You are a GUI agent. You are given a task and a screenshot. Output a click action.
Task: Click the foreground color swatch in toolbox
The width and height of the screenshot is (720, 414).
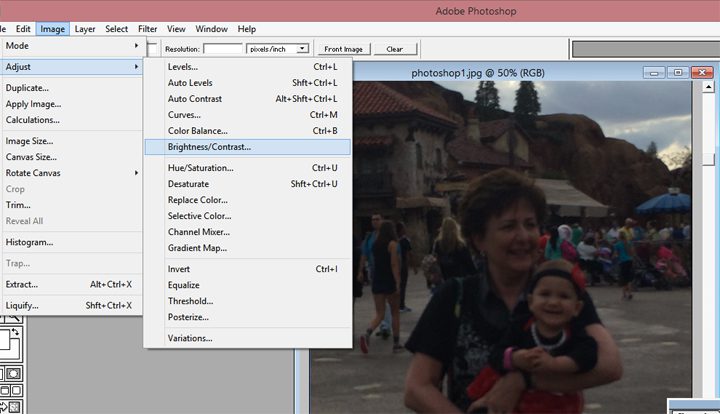(5, 339)
